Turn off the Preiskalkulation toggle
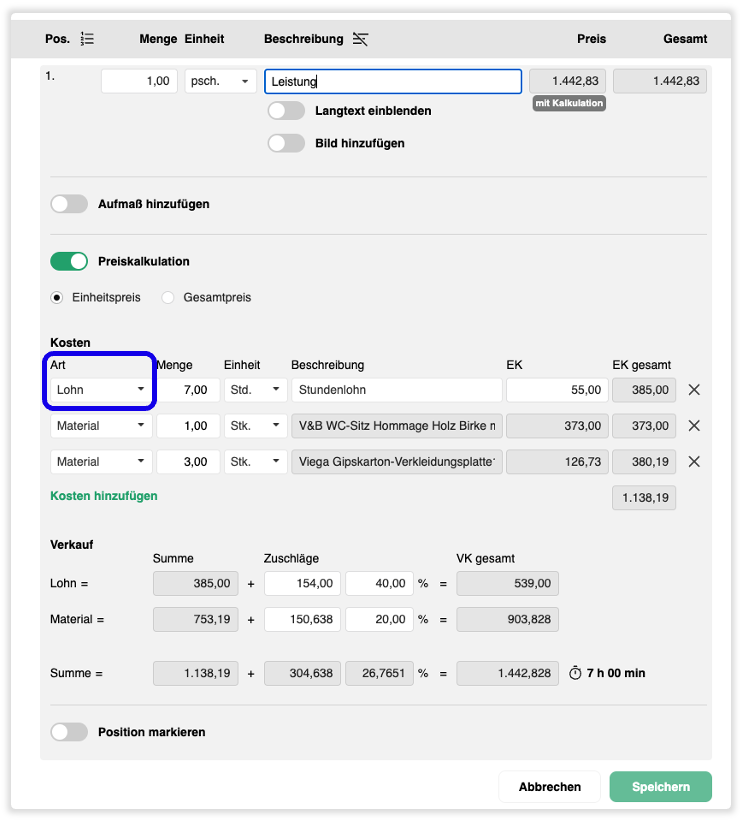The height and width of the screenshot is (822, 740). (x=69, y=262)
